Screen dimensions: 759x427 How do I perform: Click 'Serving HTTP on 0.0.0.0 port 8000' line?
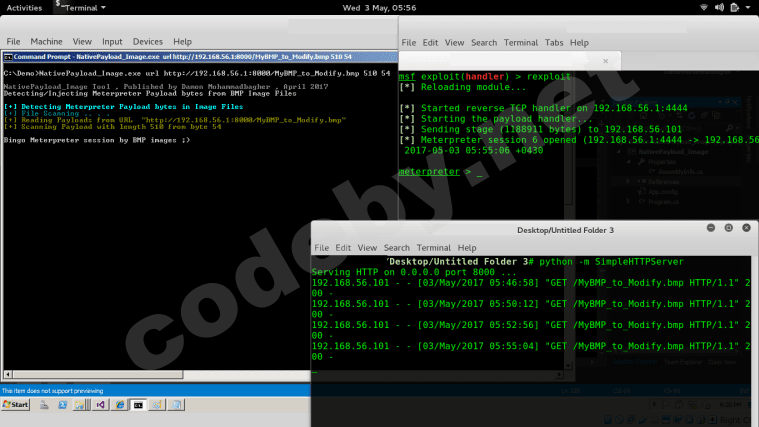[414, 272]
